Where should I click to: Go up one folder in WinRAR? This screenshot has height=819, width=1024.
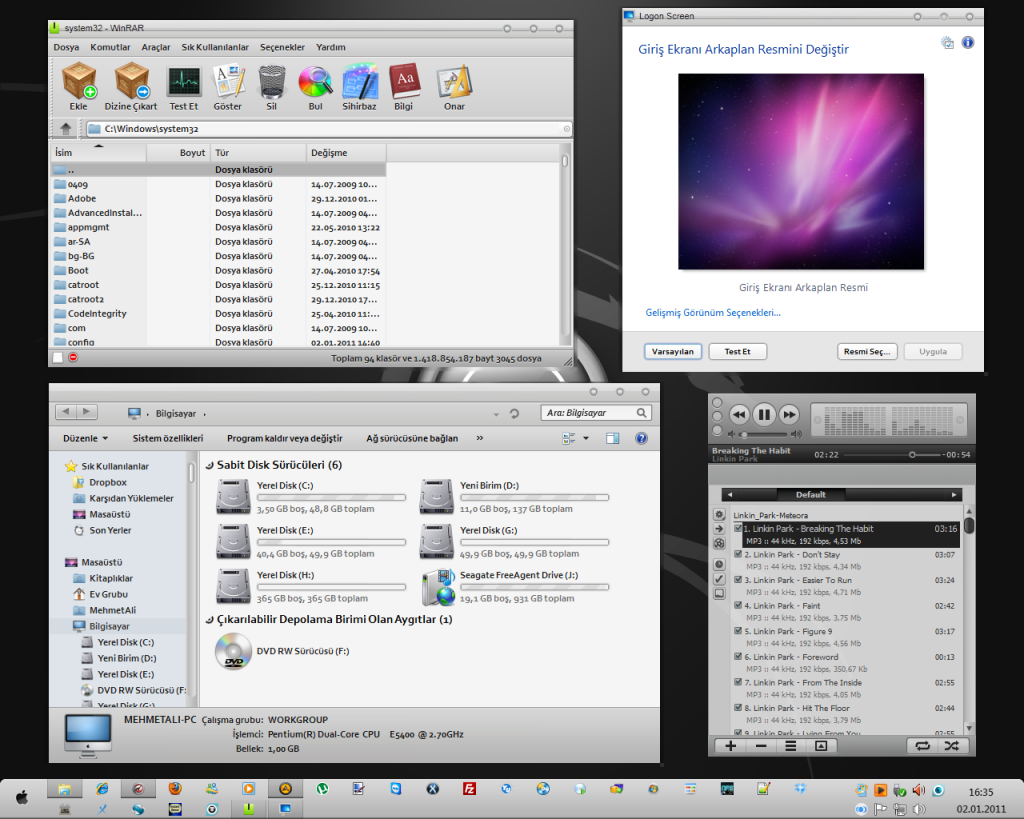click(x=65, y=129)
